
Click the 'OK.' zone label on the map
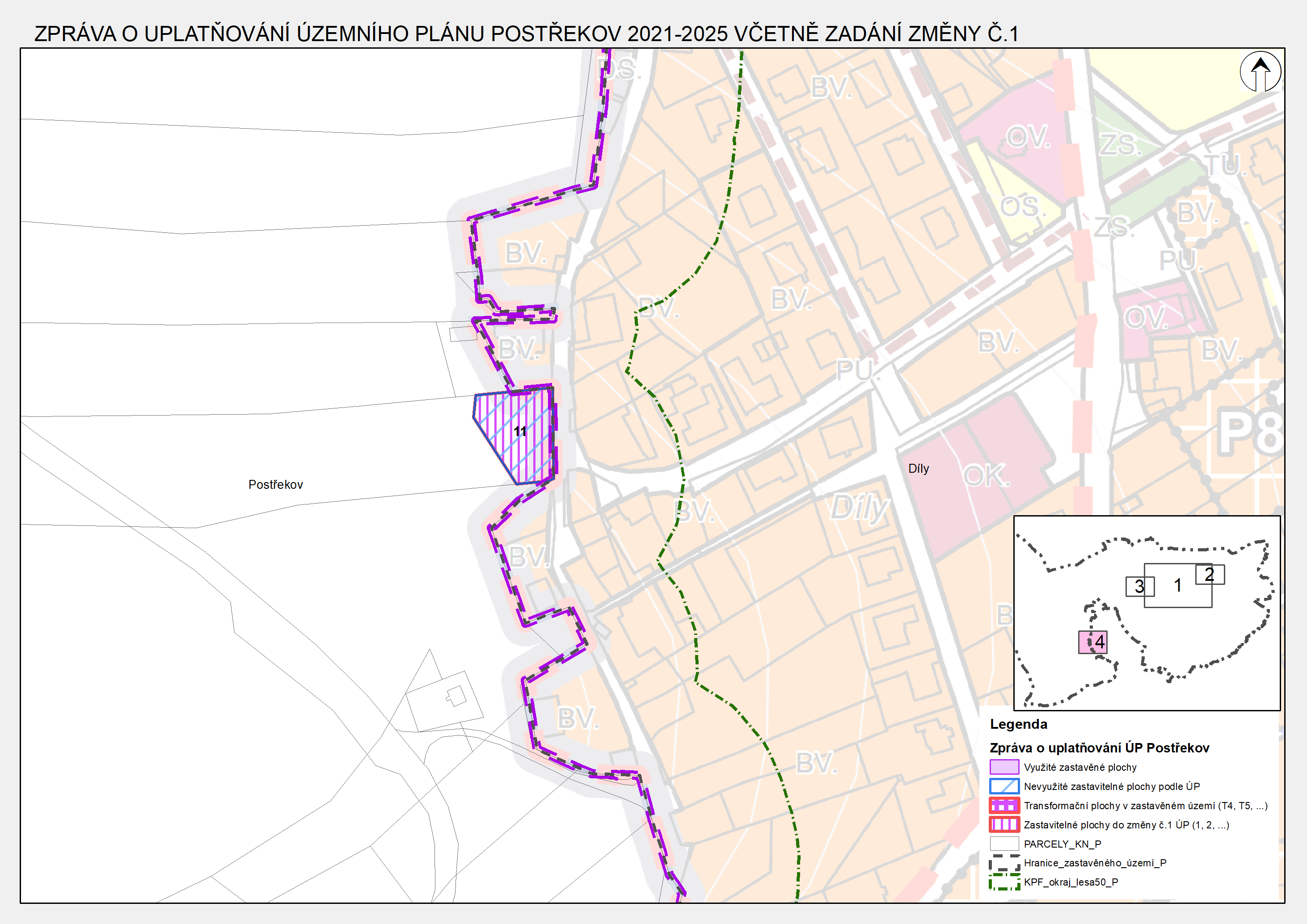tap(987, 476)
